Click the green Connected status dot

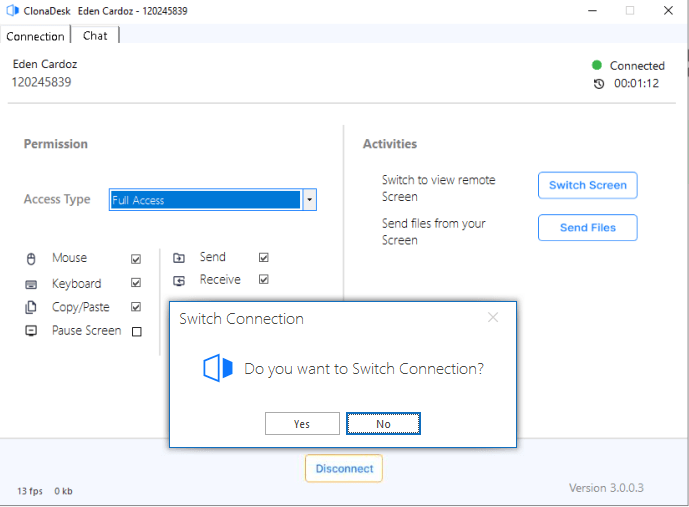coord(596,65)
